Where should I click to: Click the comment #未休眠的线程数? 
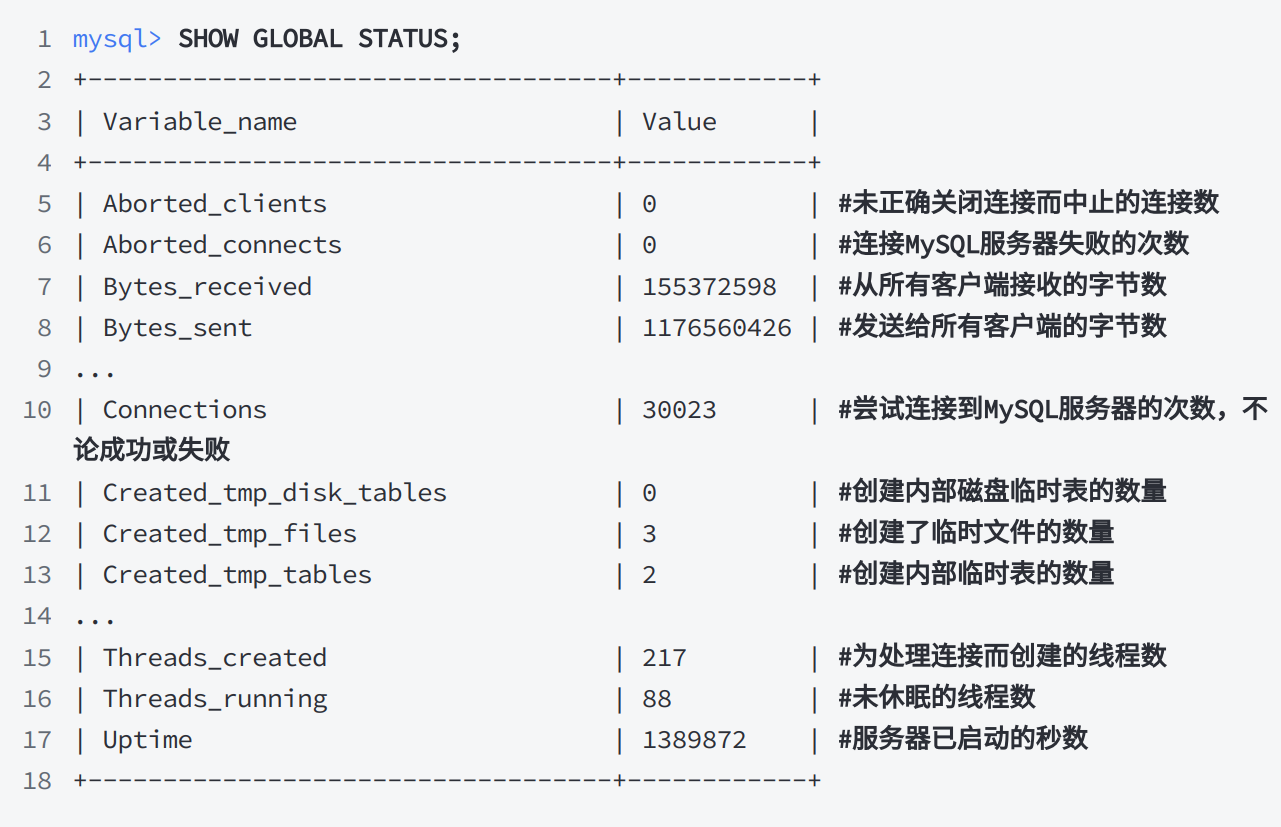tap(937, 698)
